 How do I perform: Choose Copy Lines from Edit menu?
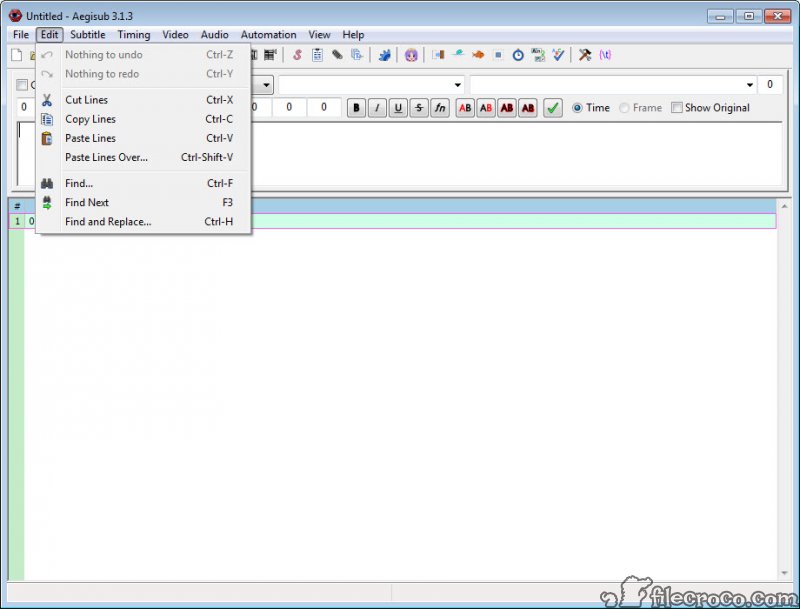(x=143, y=119)
